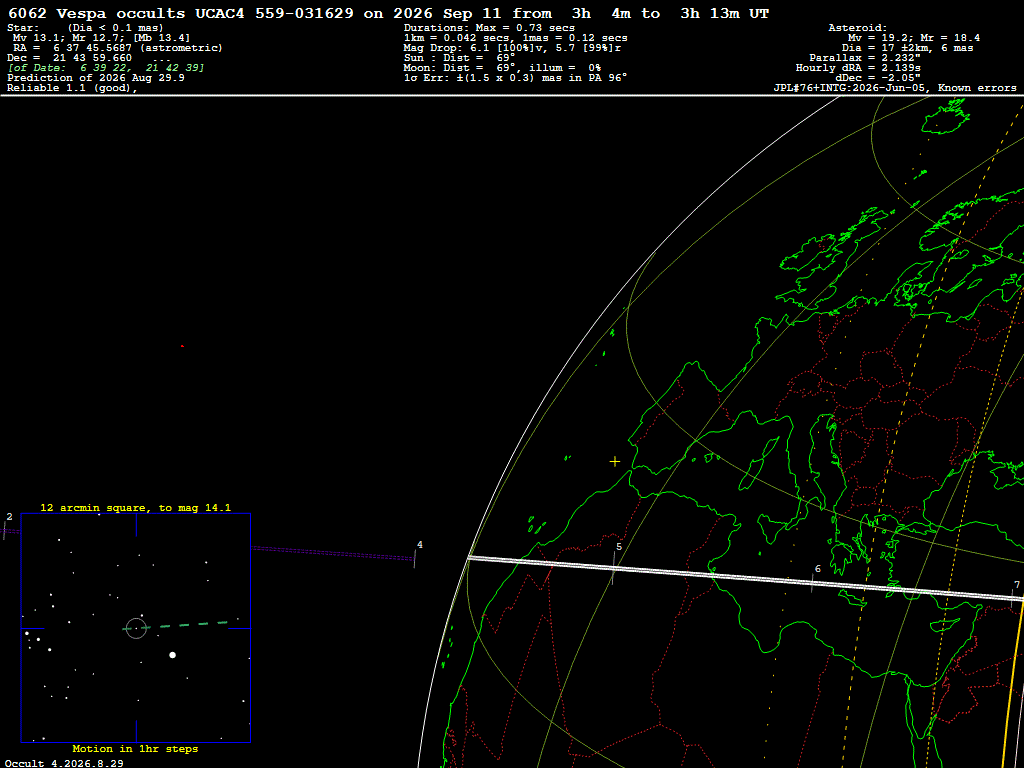Click the 'Reliable 1.1 (good)' text
The image size is (1024, 768).
[72, 88]
